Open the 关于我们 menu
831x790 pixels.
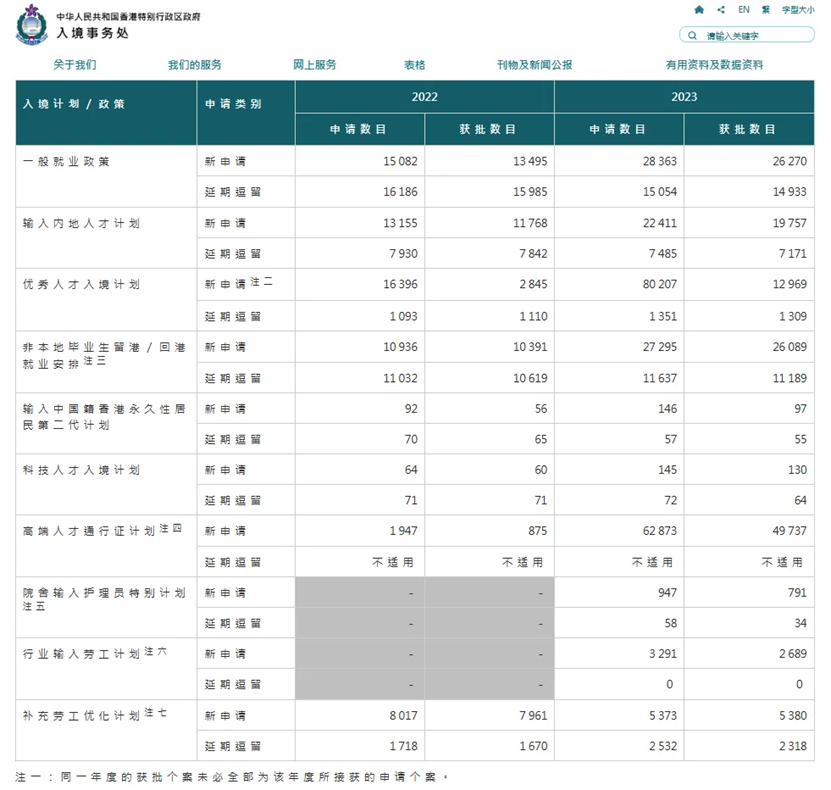pyautogui.click(x=75, y=65)
